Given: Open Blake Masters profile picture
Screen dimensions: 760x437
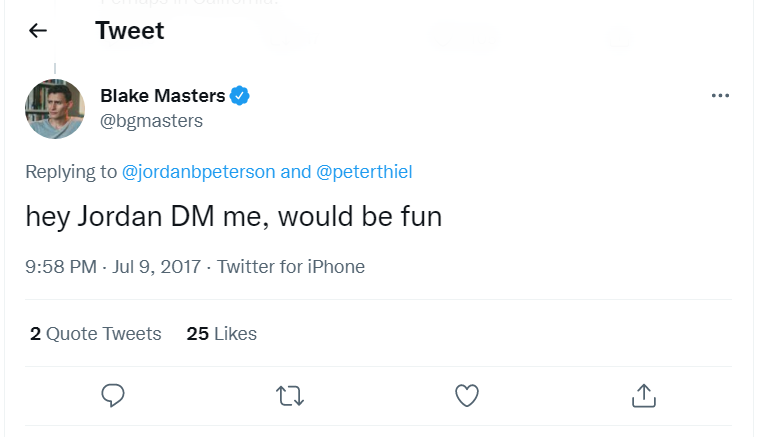Looking at the screenshot, I should (55, 109).
